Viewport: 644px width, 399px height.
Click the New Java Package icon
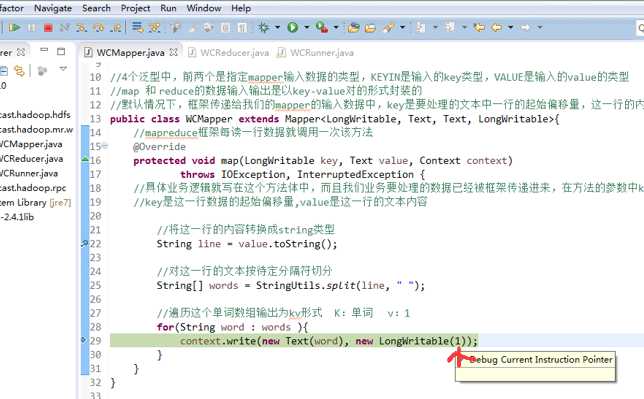coord(353,28)
